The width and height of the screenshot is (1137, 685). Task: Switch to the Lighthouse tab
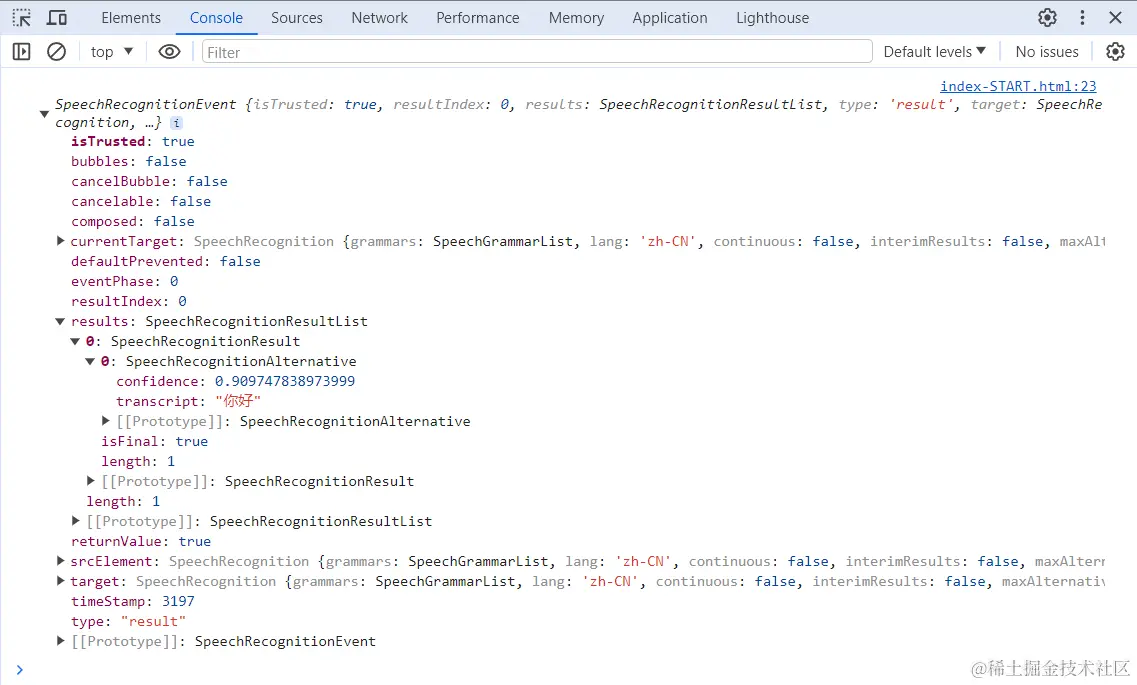pyautogui.click(x=772, y=17)
